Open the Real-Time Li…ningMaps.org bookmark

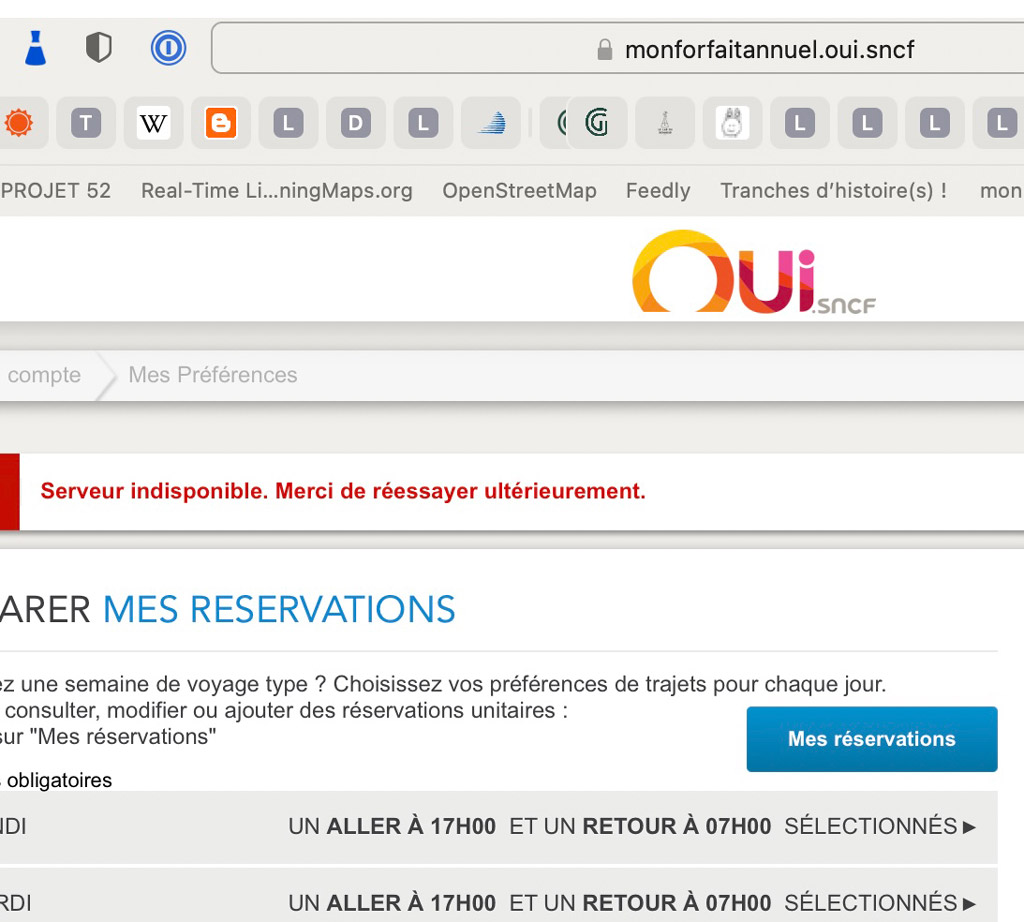click(277, 191)
